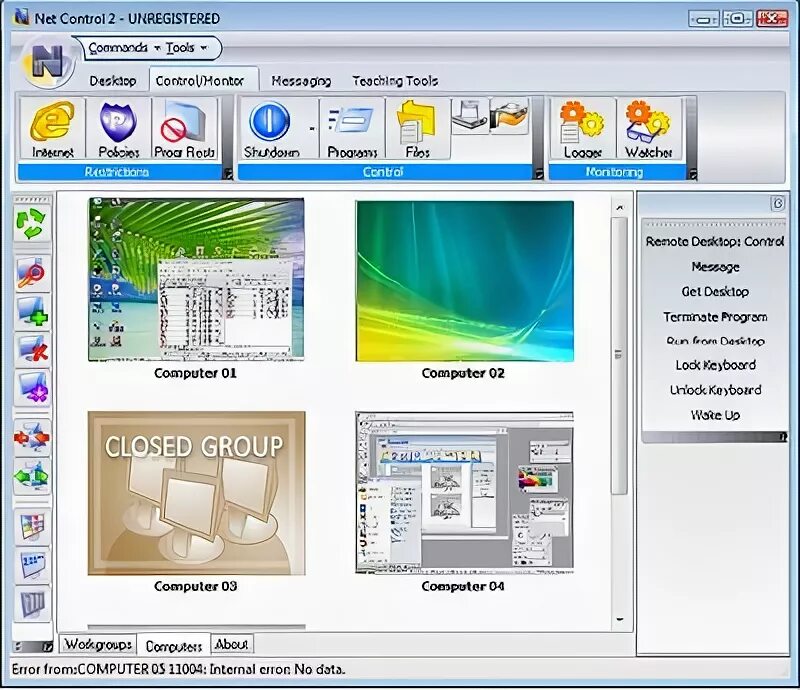Click the Message quick command

click(x=715, y=266)
